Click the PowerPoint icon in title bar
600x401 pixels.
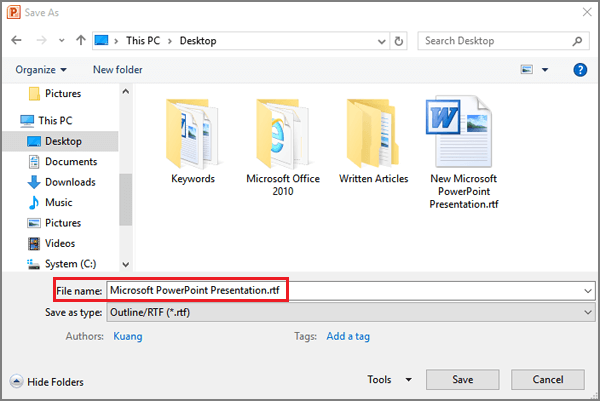pyautogui.click(x=13, y=12)
